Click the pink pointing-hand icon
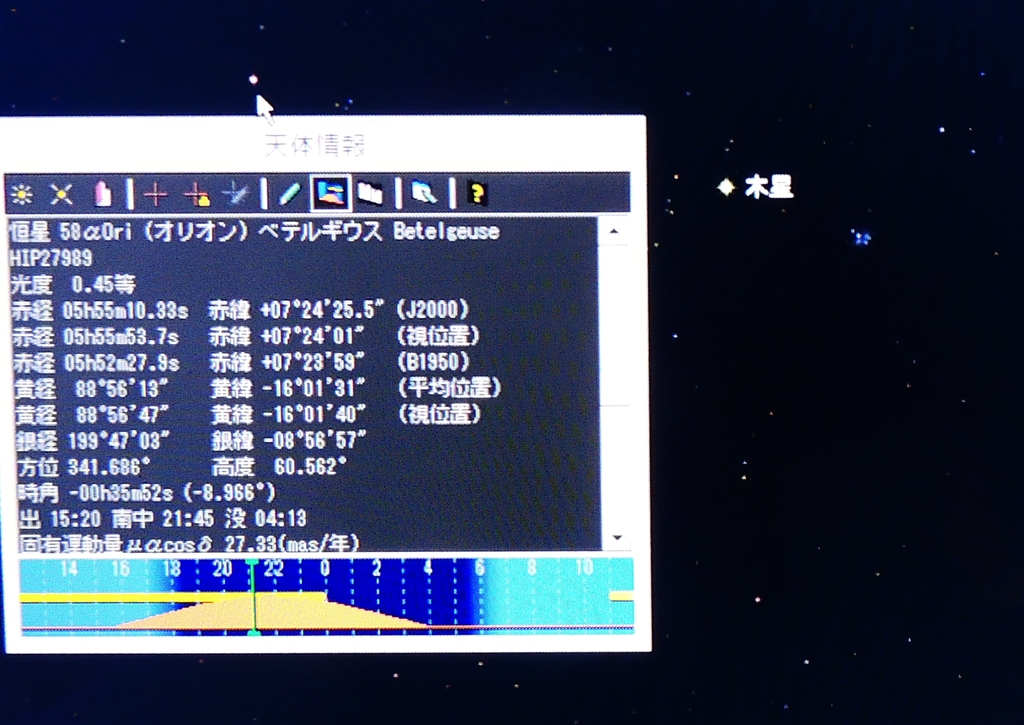 point(103,194)
